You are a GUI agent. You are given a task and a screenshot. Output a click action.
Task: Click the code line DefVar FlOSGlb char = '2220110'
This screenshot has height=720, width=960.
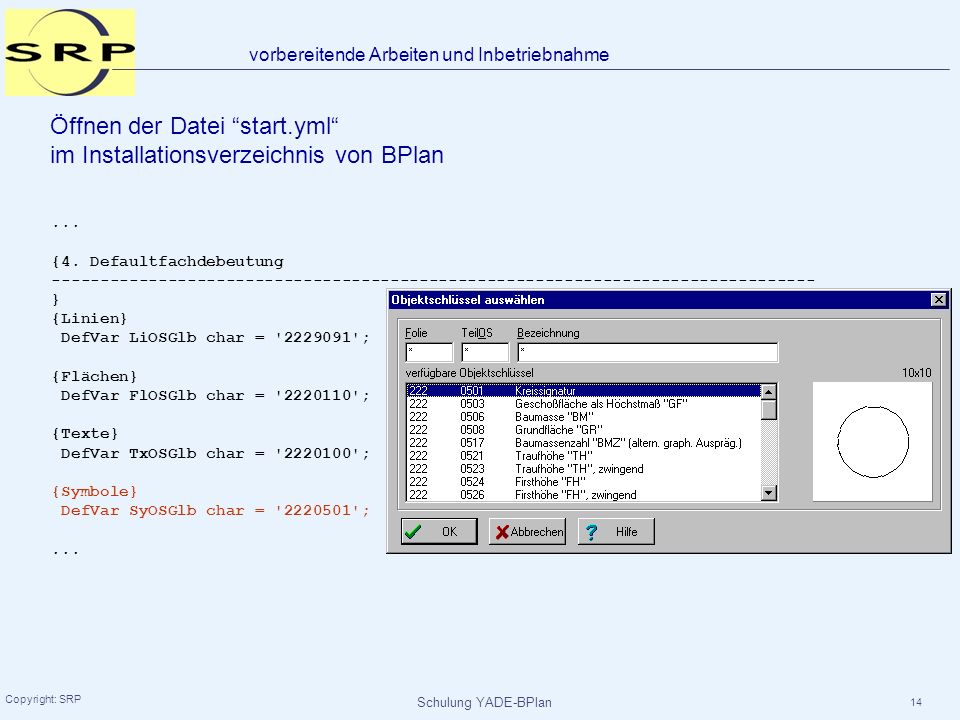(215, 396)
